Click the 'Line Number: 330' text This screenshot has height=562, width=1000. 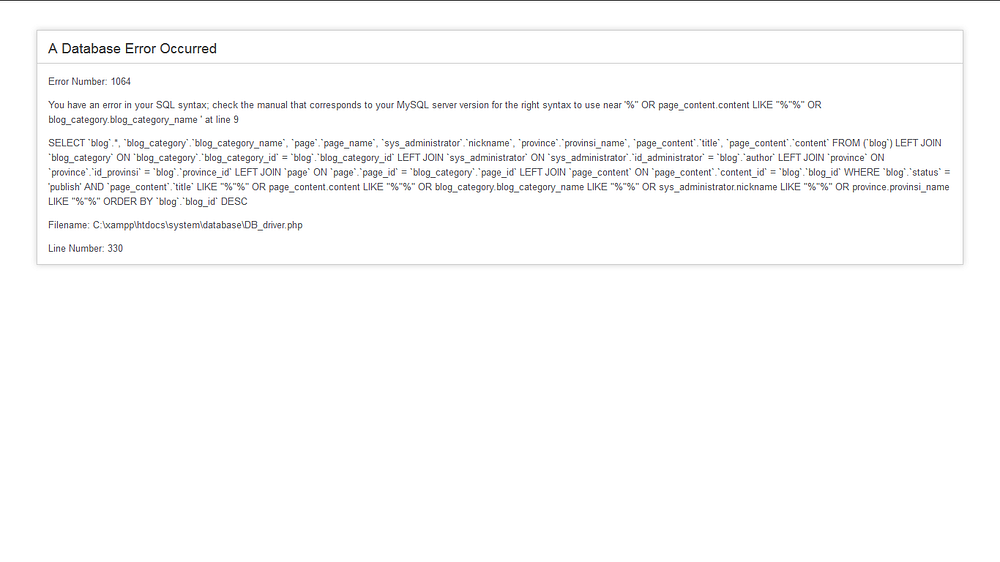click(85, 249)
